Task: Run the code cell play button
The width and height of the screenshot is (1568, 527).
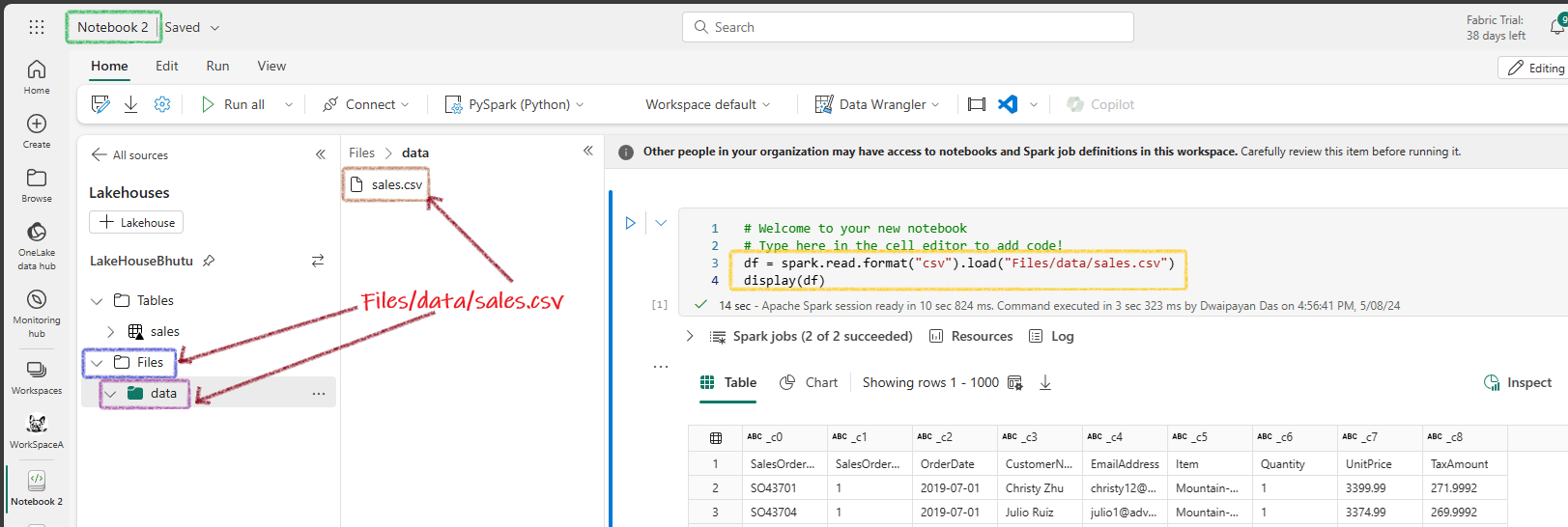Action: 630,223
